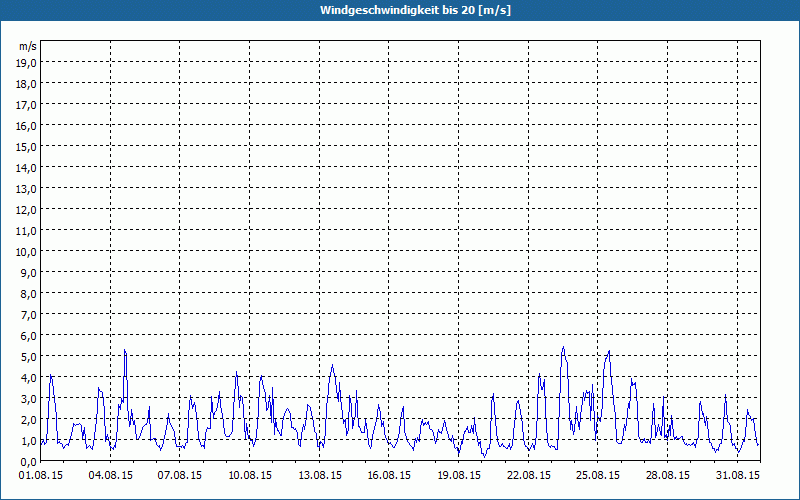The height and width of the screenshot is (500, 800).
Task: Click the 8,0 y-axis label
Action: tap(30, 293)
